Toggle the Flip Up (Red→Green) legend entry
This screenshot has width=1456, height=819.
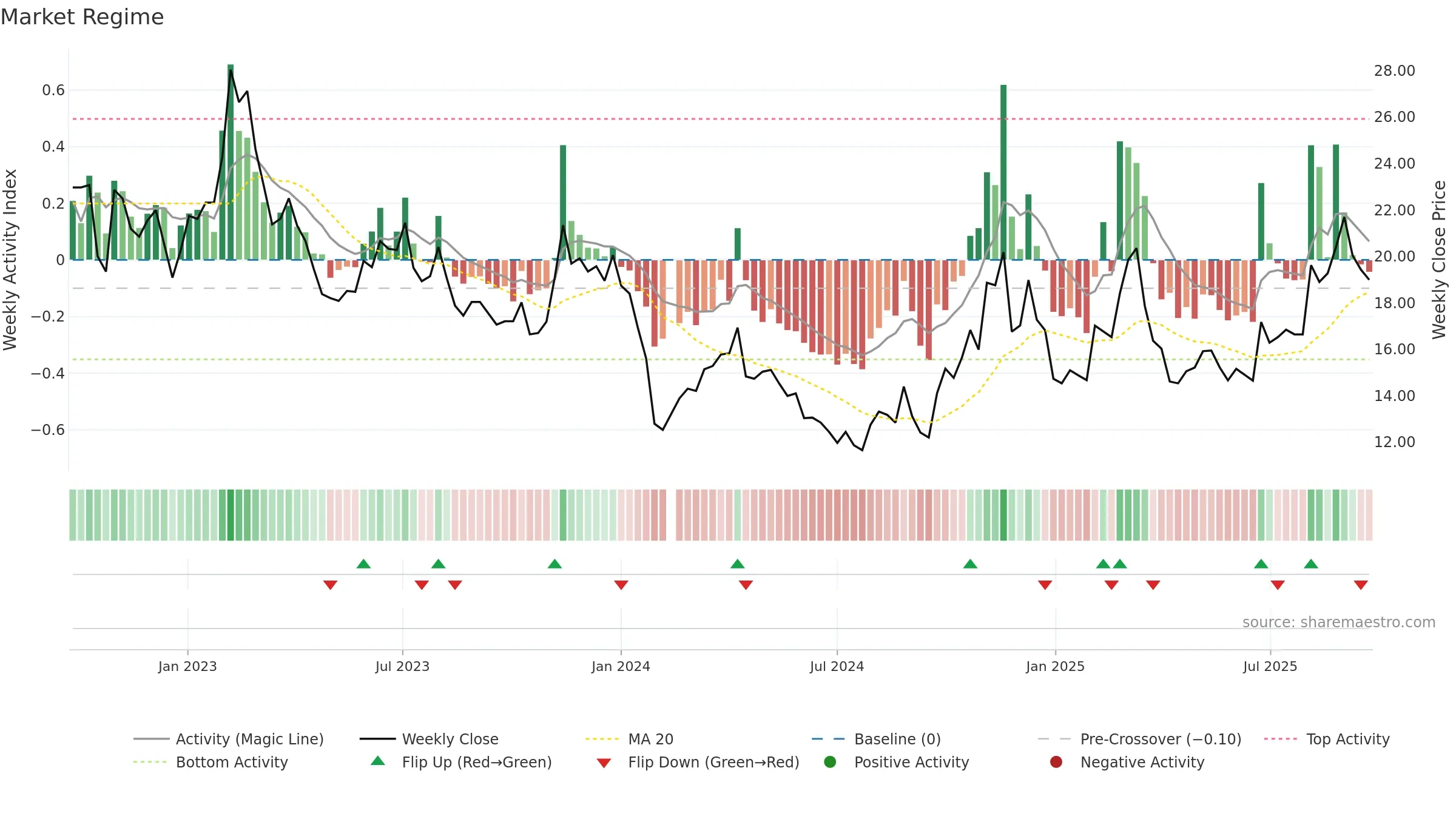coord(461,762)
